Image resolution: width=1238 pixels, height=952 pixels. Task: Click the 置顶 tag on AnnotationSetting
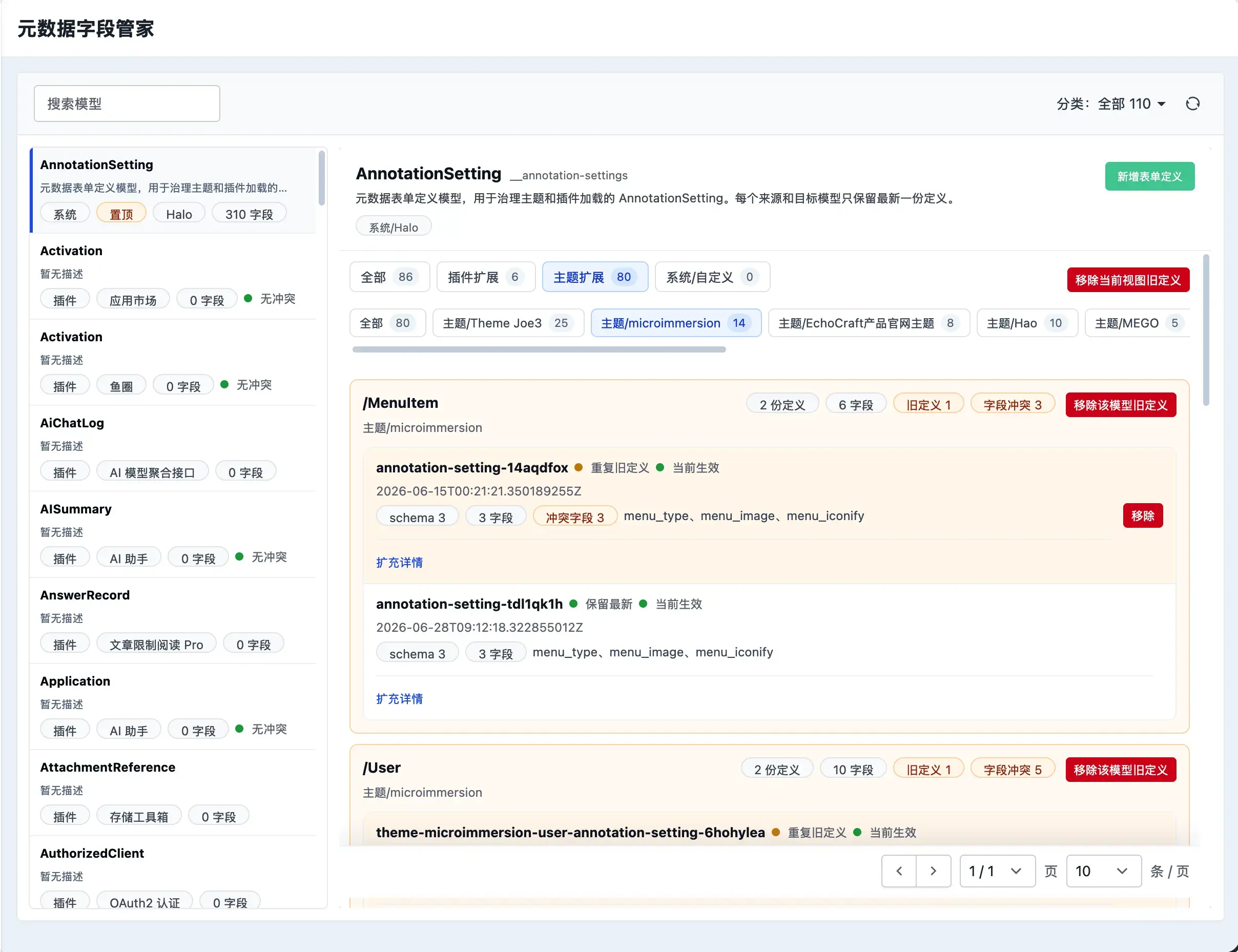121,214
